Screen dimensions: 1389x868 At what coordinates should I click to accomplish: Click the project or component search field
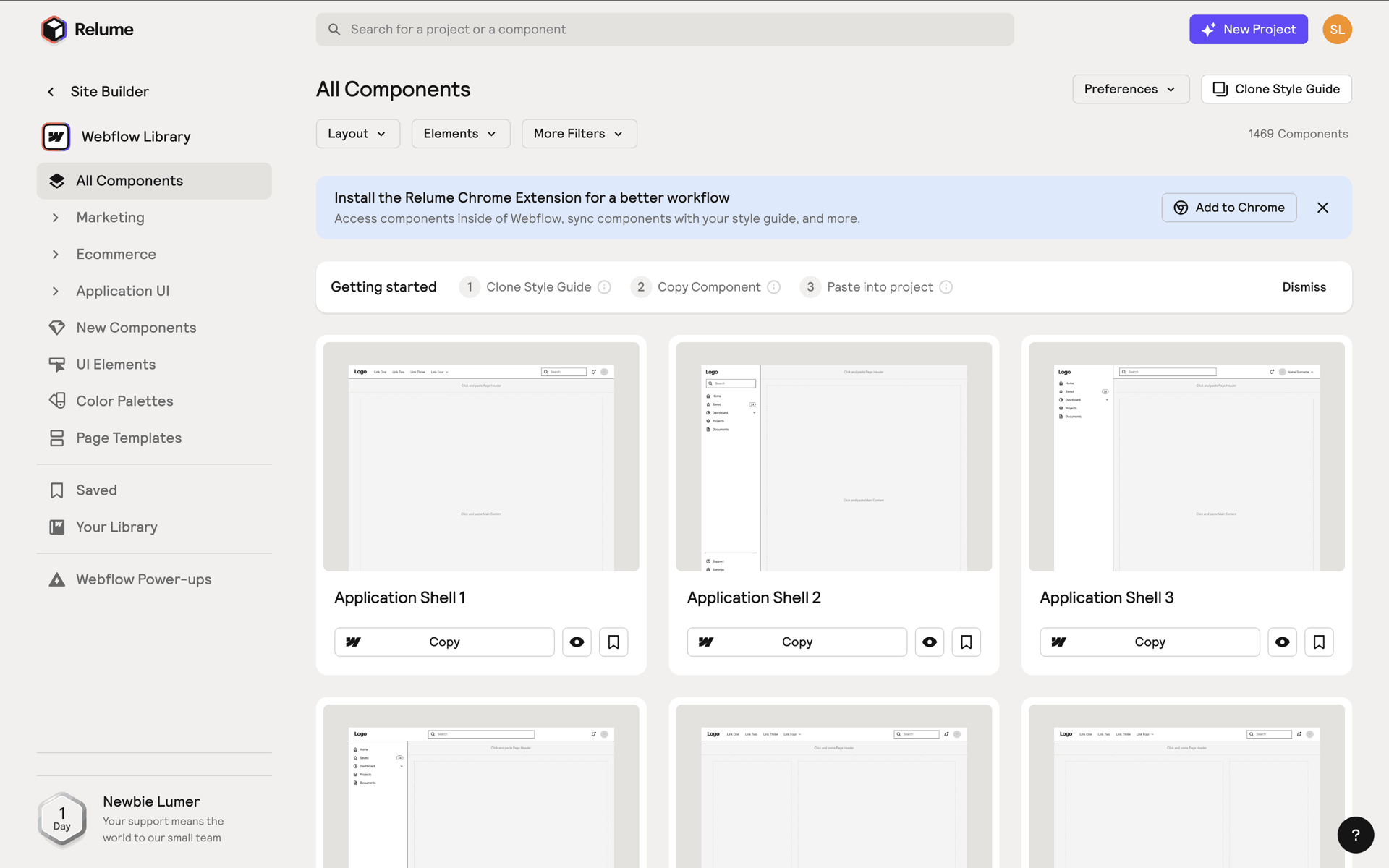[665, 30]
